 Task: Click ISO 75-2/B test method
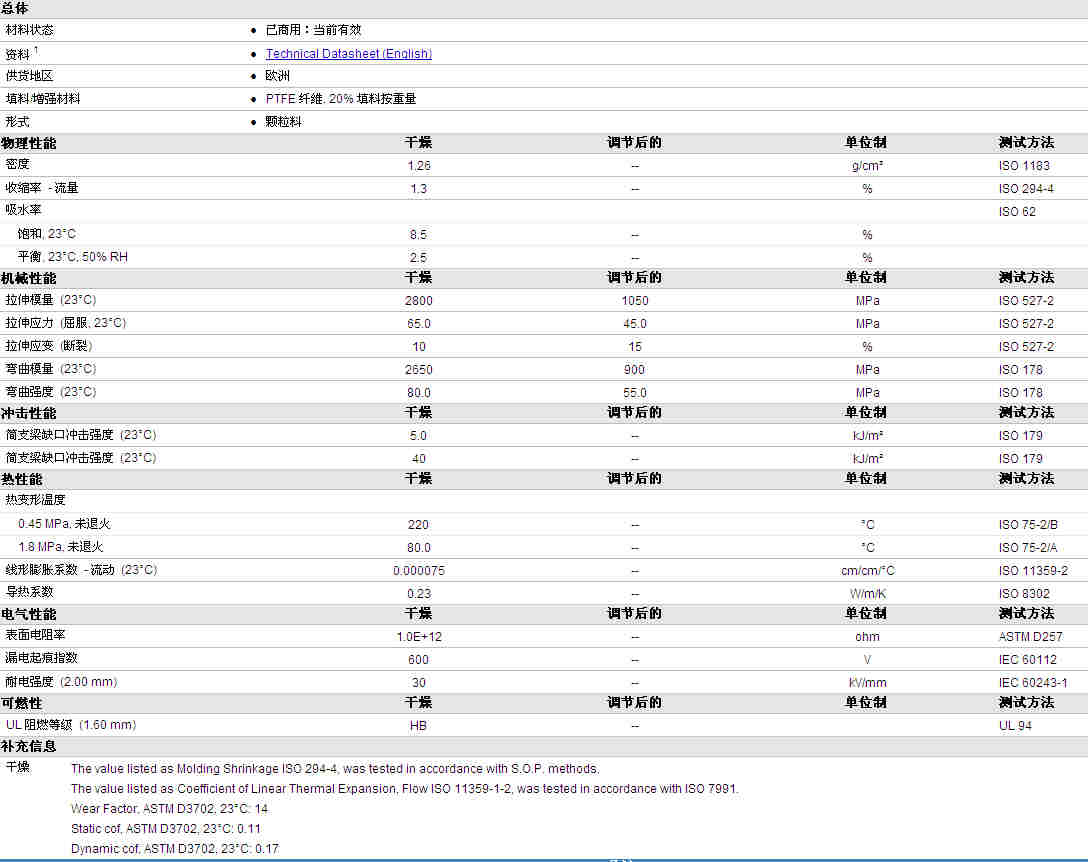point(1028,525)
